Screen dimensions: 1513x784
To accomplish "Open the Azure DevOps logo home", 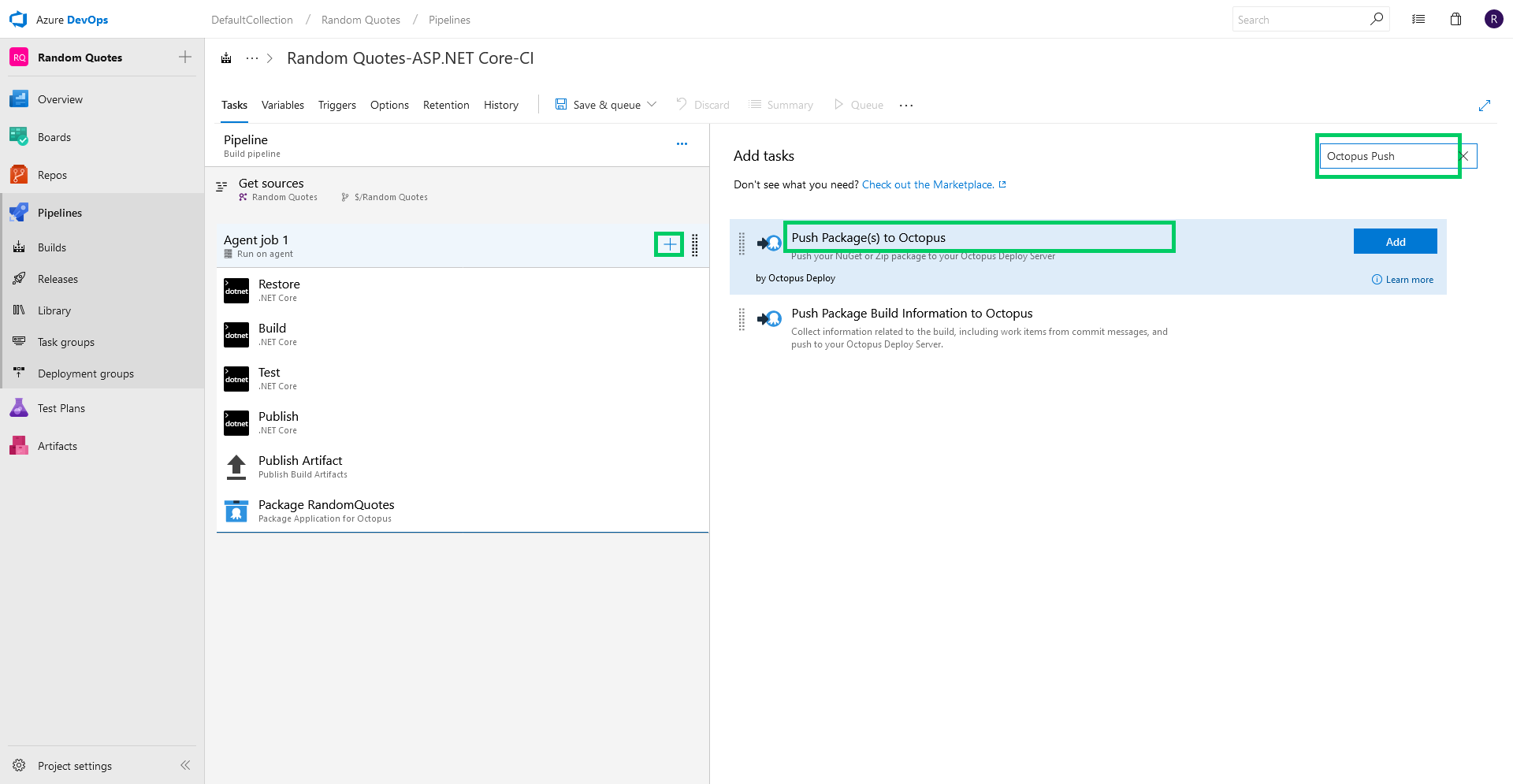I will point(18,20).
